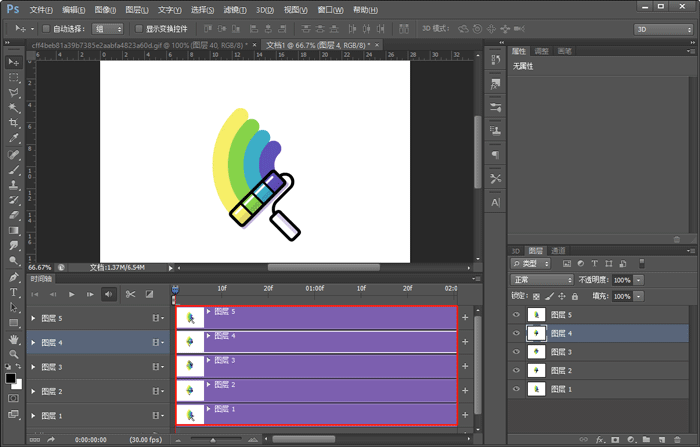The image size is (700, 447).
Task: Open the 不透明度 opacity dropdown arrow
Action: 639,280
